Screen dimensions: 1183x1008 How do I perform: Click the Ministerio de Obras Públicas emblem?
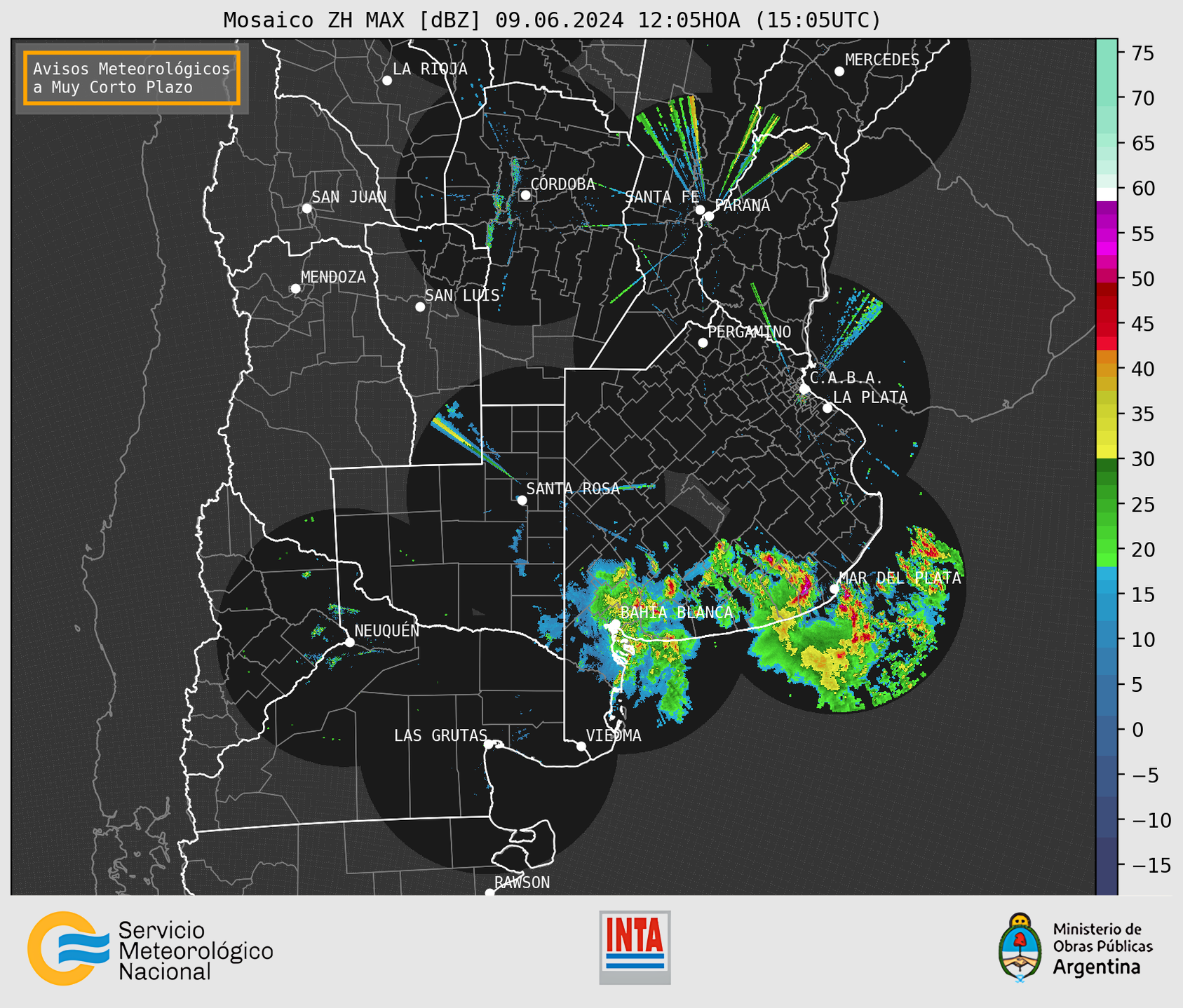click(x=1020, y=947)
